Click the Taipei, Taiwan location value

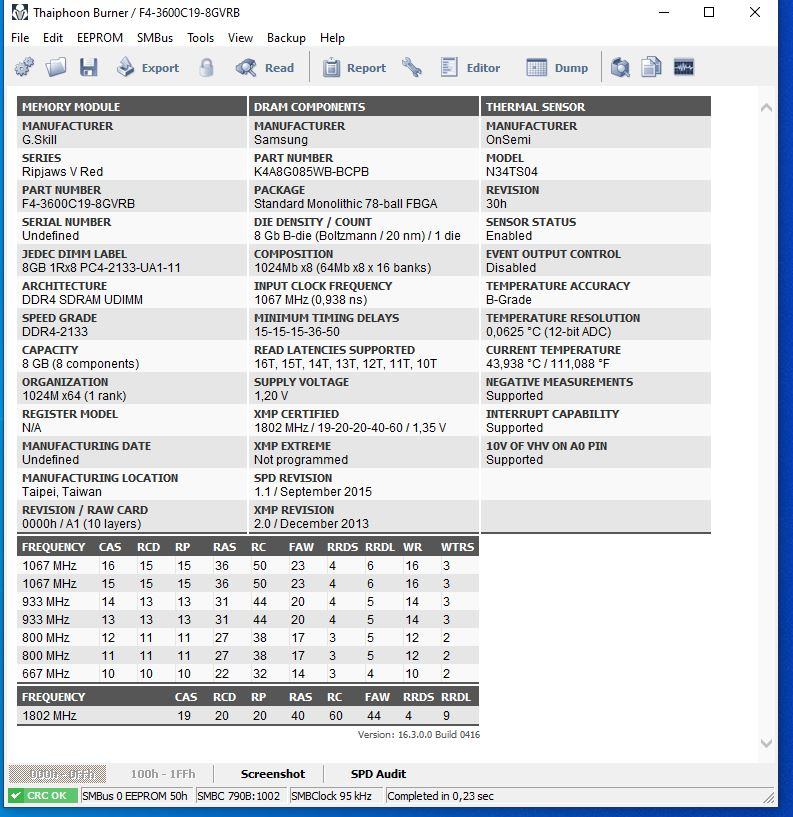tap(61, 491)
